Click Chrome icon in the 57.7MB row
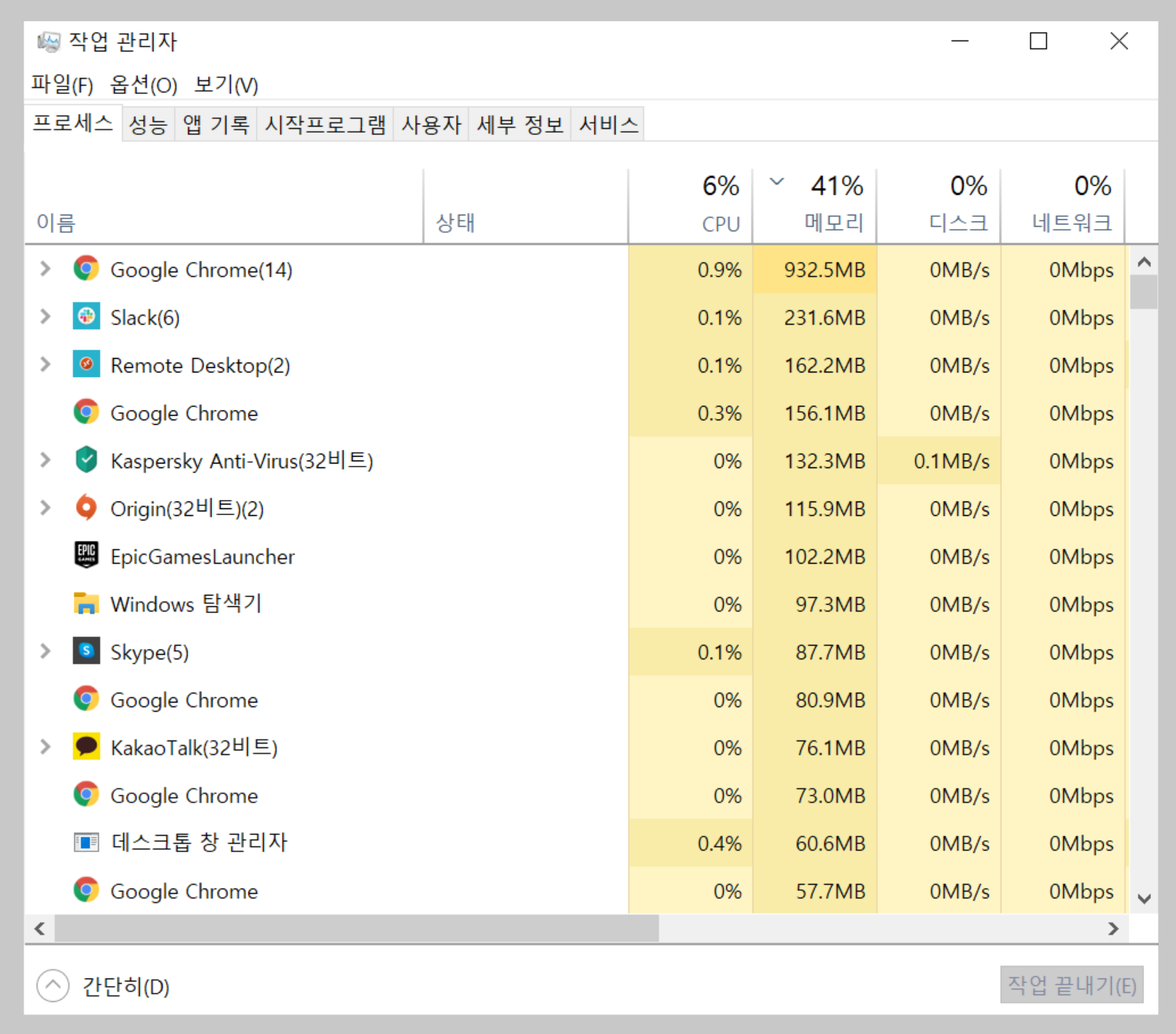 pyautogui.click(x=86, y=890)
